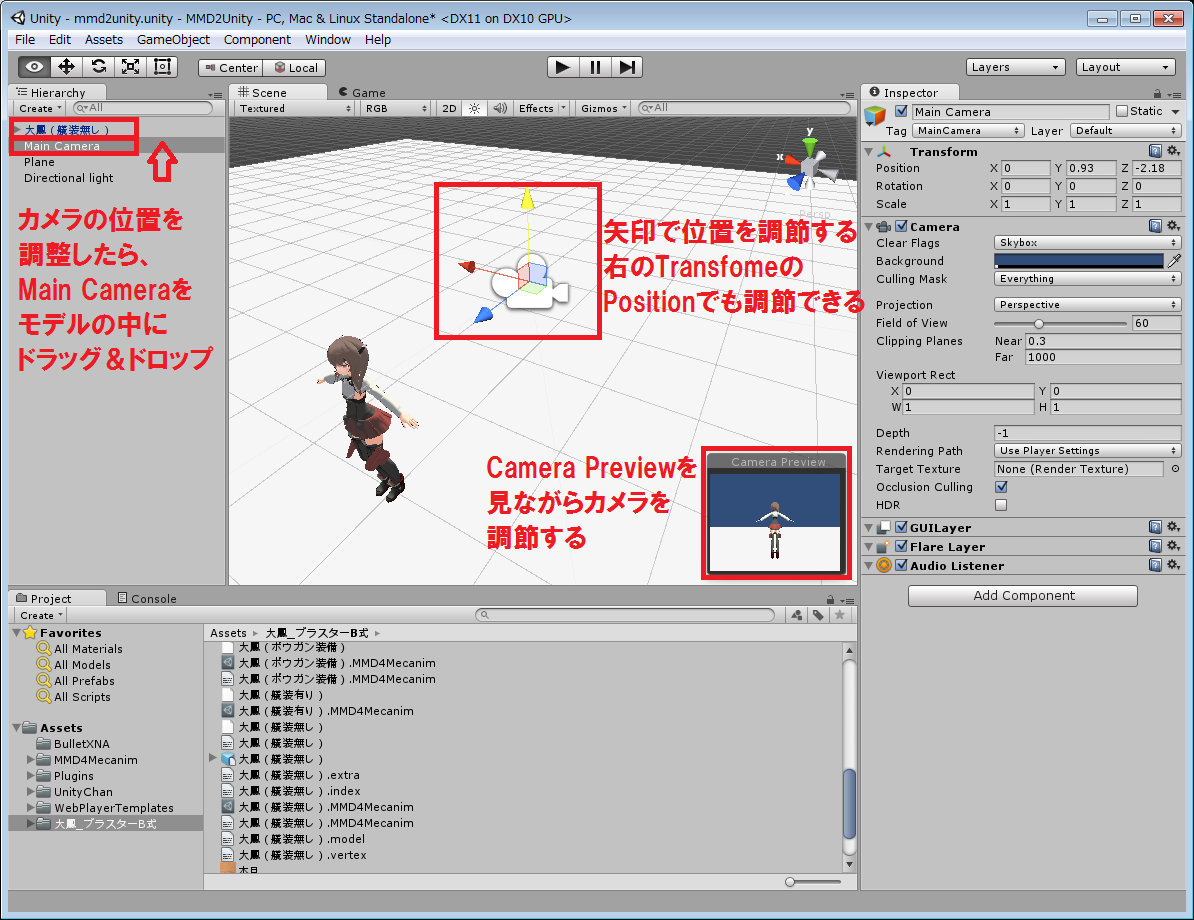Screen dimensions: 1194x920
Task: Click the favorites star icon in Project search
Action: (x=840, y=615)
